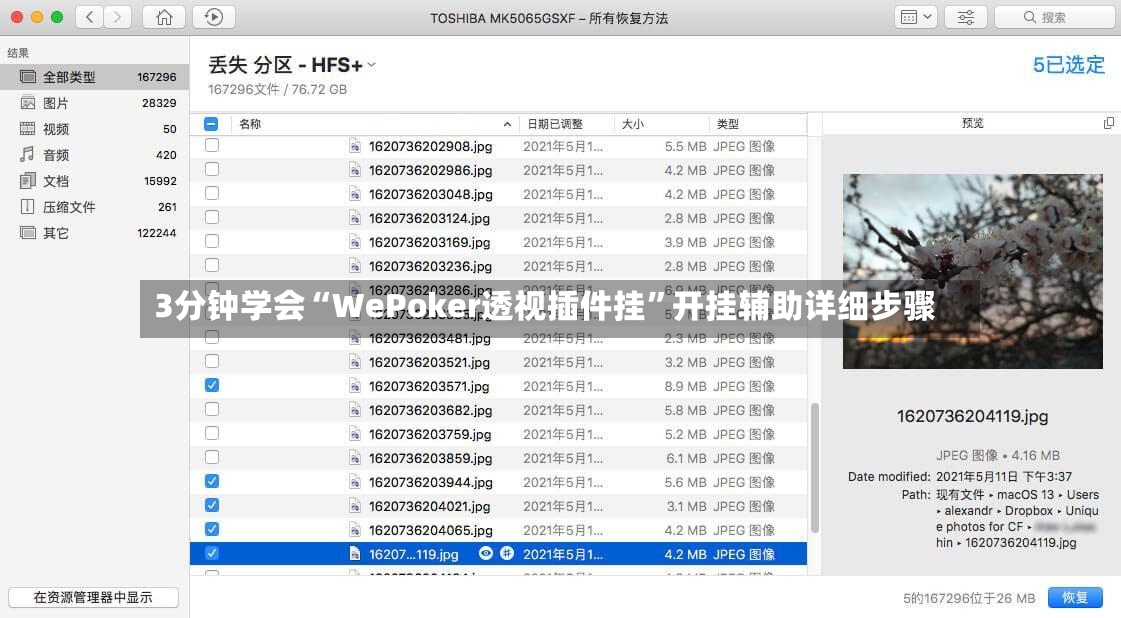This screenshot has width=1121, height=618.
Task: Click the pop-out preview icon in preview header
Action: tap(1108, 123)
